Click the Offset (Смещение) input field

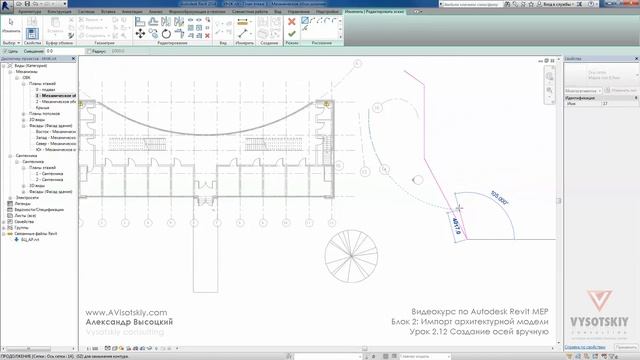(x=65, y=51)
